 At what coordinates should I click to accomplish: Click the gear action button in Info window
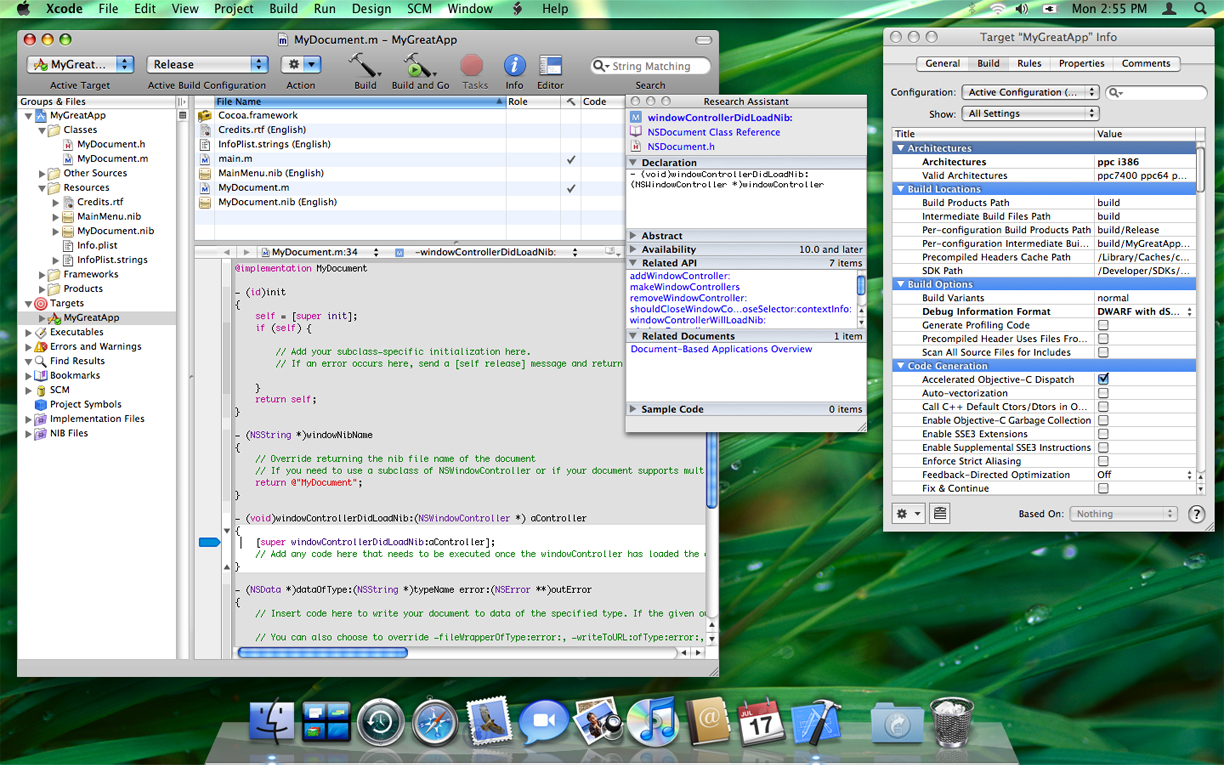[x=909, y=513]
